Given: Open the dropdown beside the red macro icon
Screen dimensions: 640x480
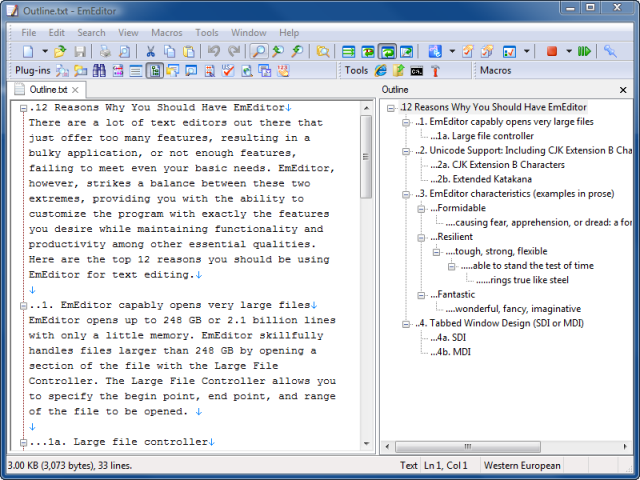Looking at the screenshot, I should [569, 51].
